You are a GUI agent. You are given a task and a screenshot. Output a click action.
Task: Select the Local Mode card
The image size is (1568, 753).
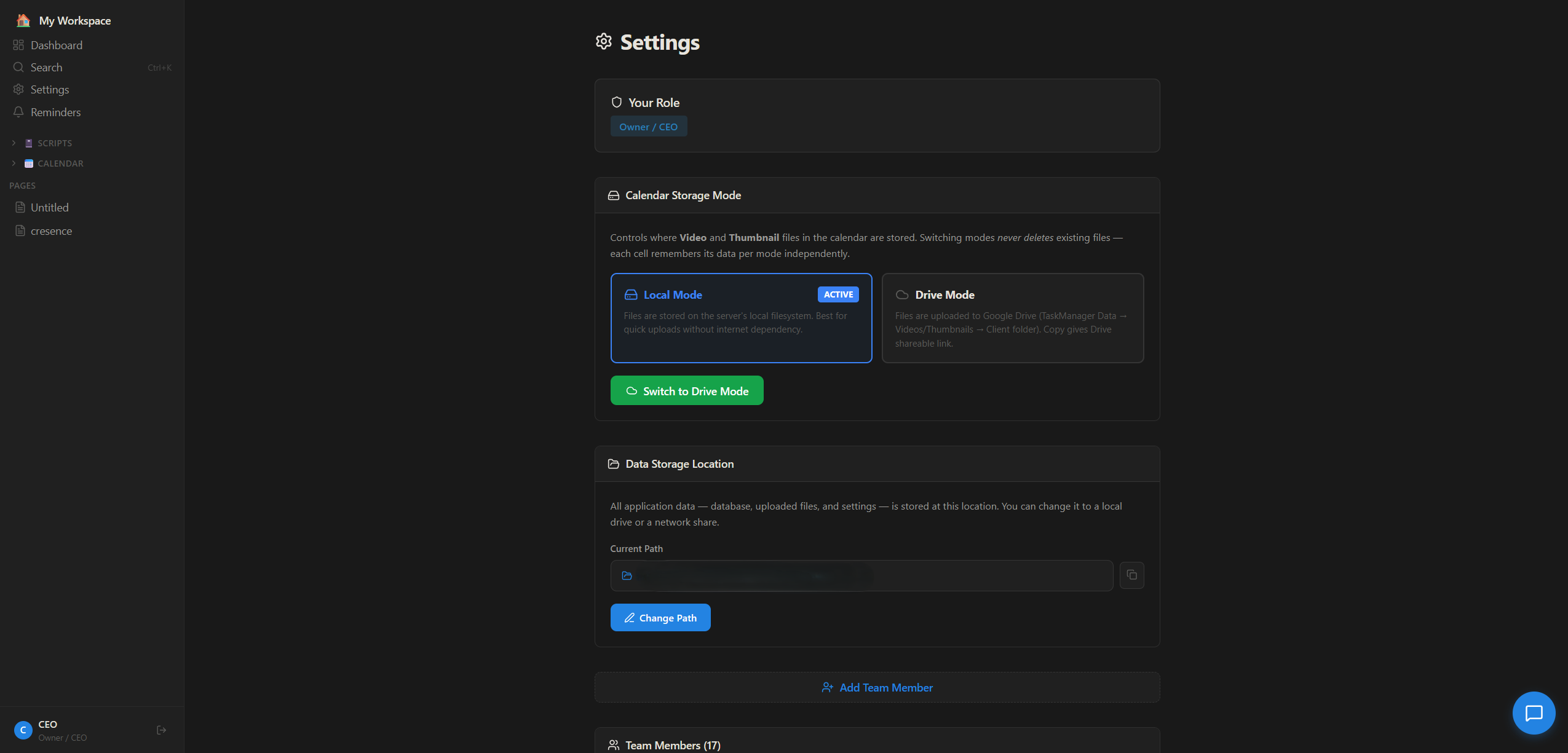click(741, 318)
